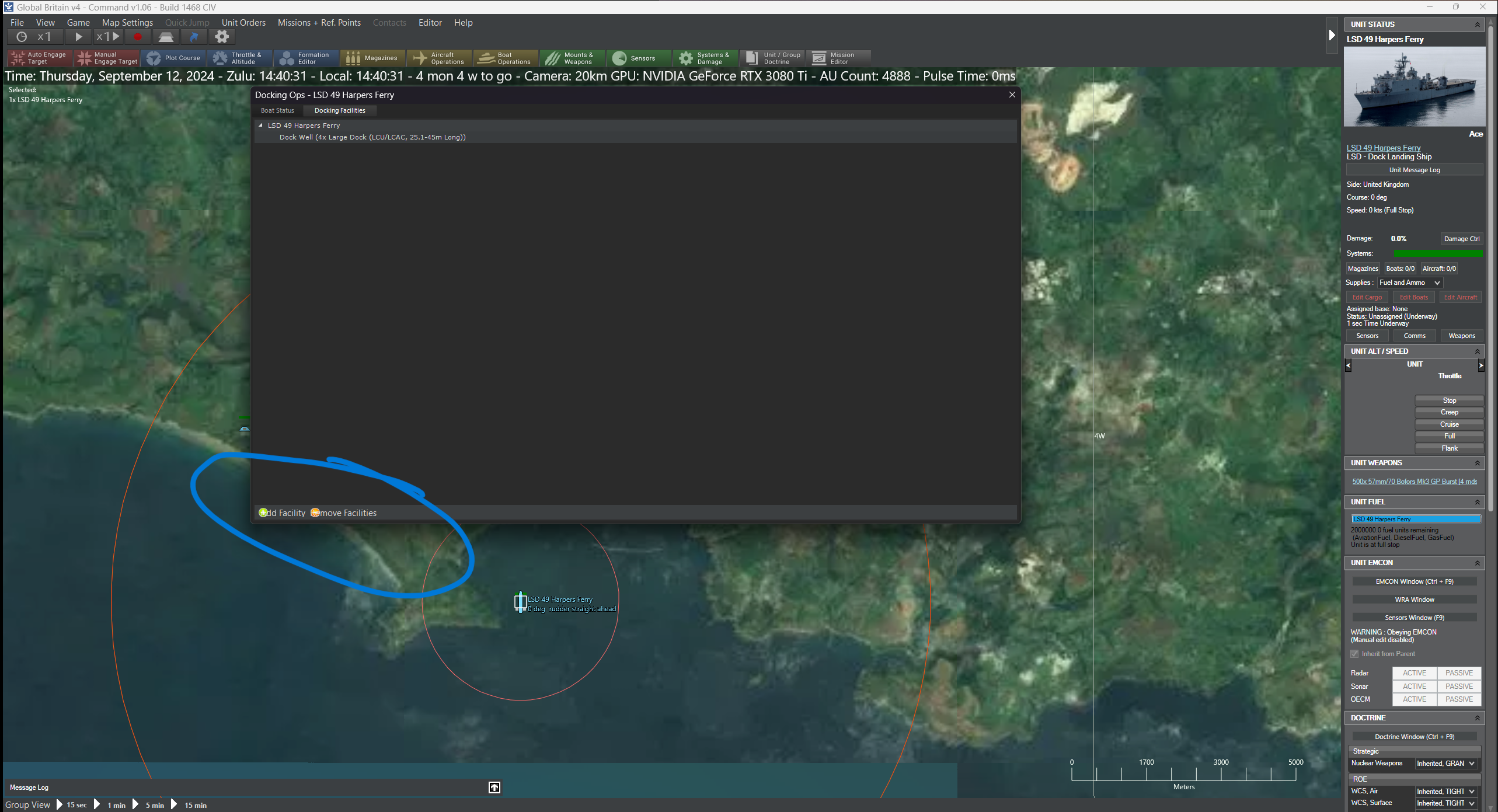
Task: Set OECM EMCON to ACTIVE
Action: (1415, 699)
